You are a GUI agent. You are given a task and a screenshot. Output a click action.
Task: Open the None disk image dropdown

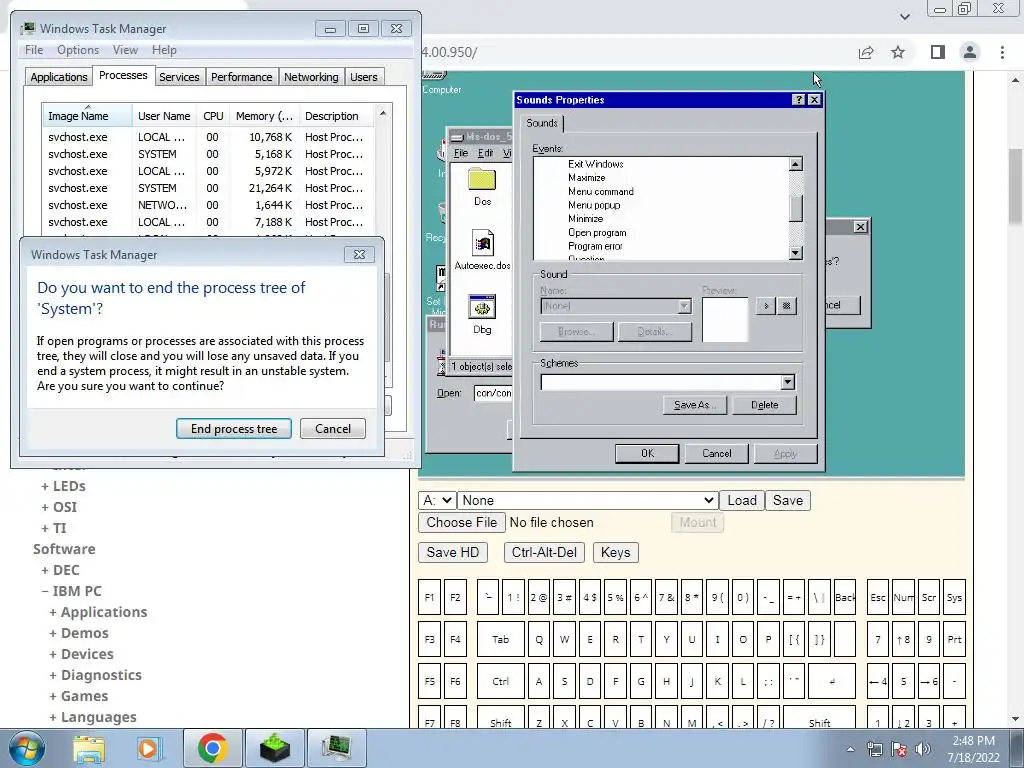(x=588, y=500)
